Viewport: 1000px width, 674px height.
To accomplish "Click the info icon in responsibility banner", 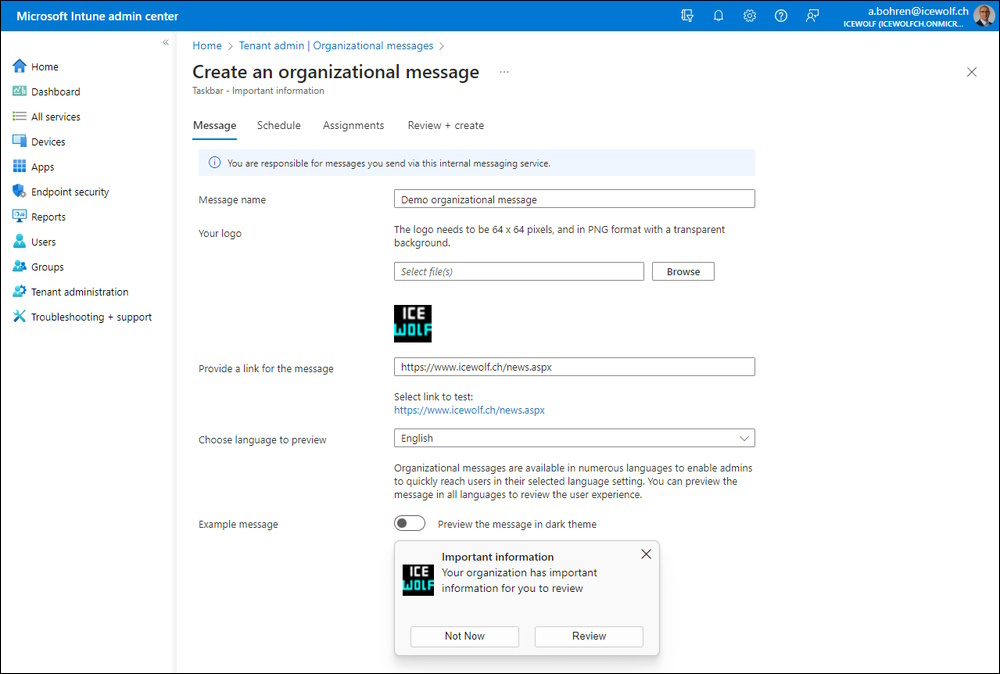I will click(x=215, y=163).
